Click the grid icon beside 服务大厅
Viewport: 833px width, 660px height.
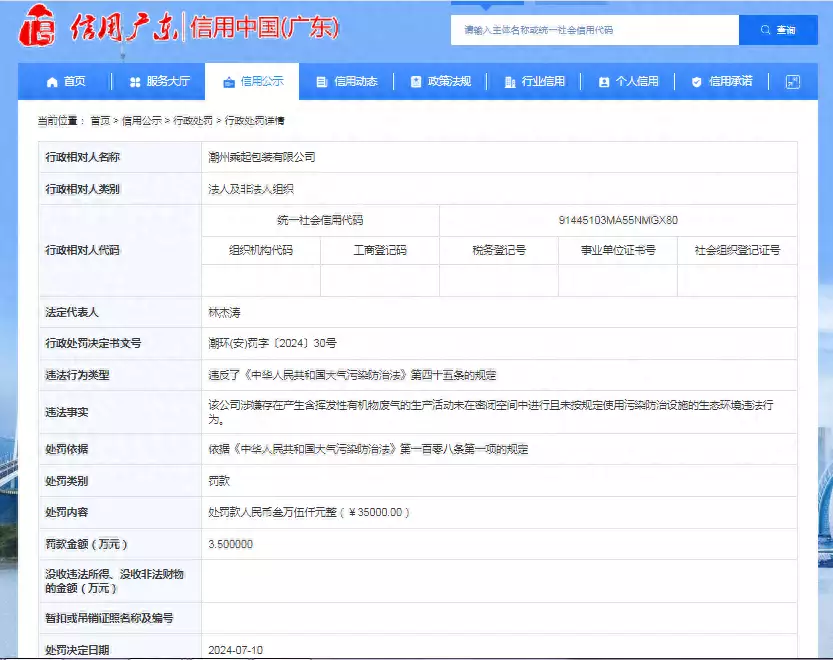point(134,82)
